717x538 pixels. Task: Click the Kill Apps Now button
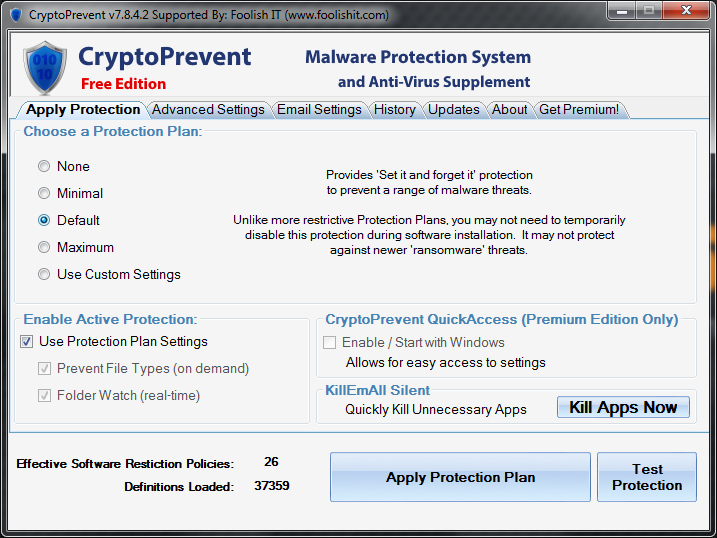pyautogui.click(x=623, y=407)
